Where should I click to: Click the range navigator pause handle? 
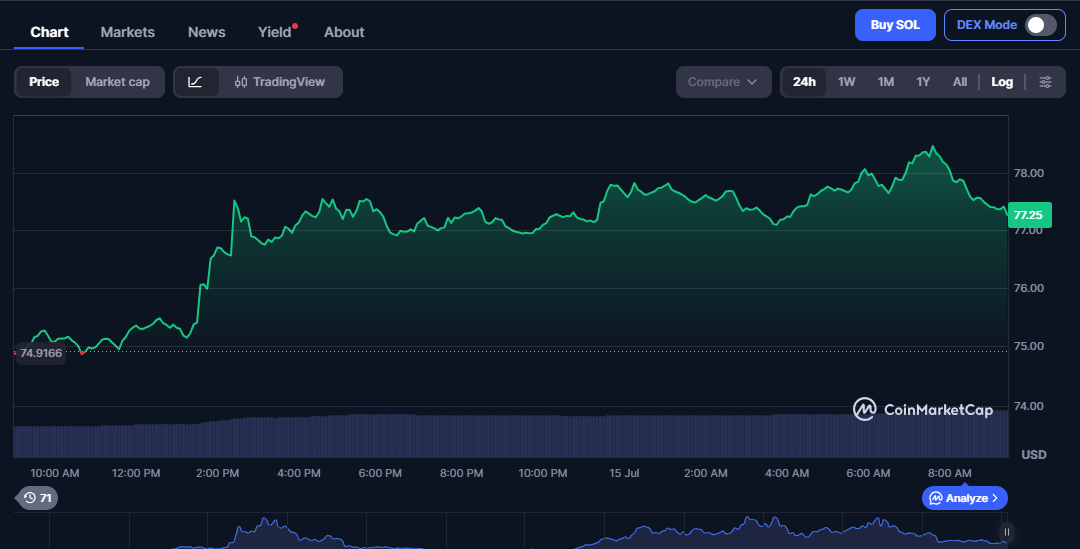[1006, 532]
